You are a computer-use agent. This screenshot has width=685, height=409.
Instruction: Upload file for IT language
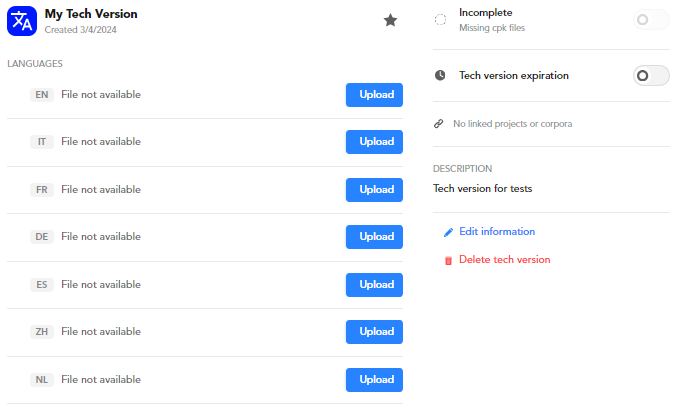coord(374,142)
